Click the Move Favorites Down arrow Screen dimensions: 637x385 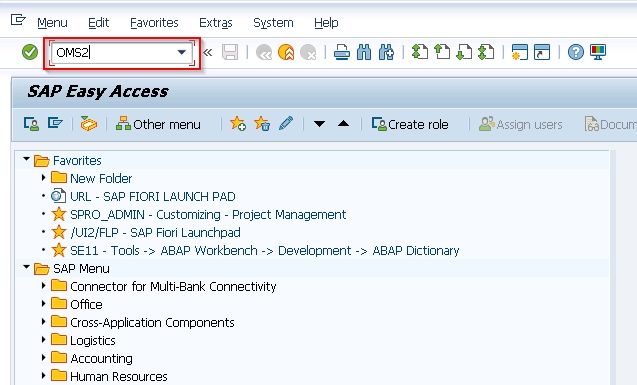click(319, 123)
